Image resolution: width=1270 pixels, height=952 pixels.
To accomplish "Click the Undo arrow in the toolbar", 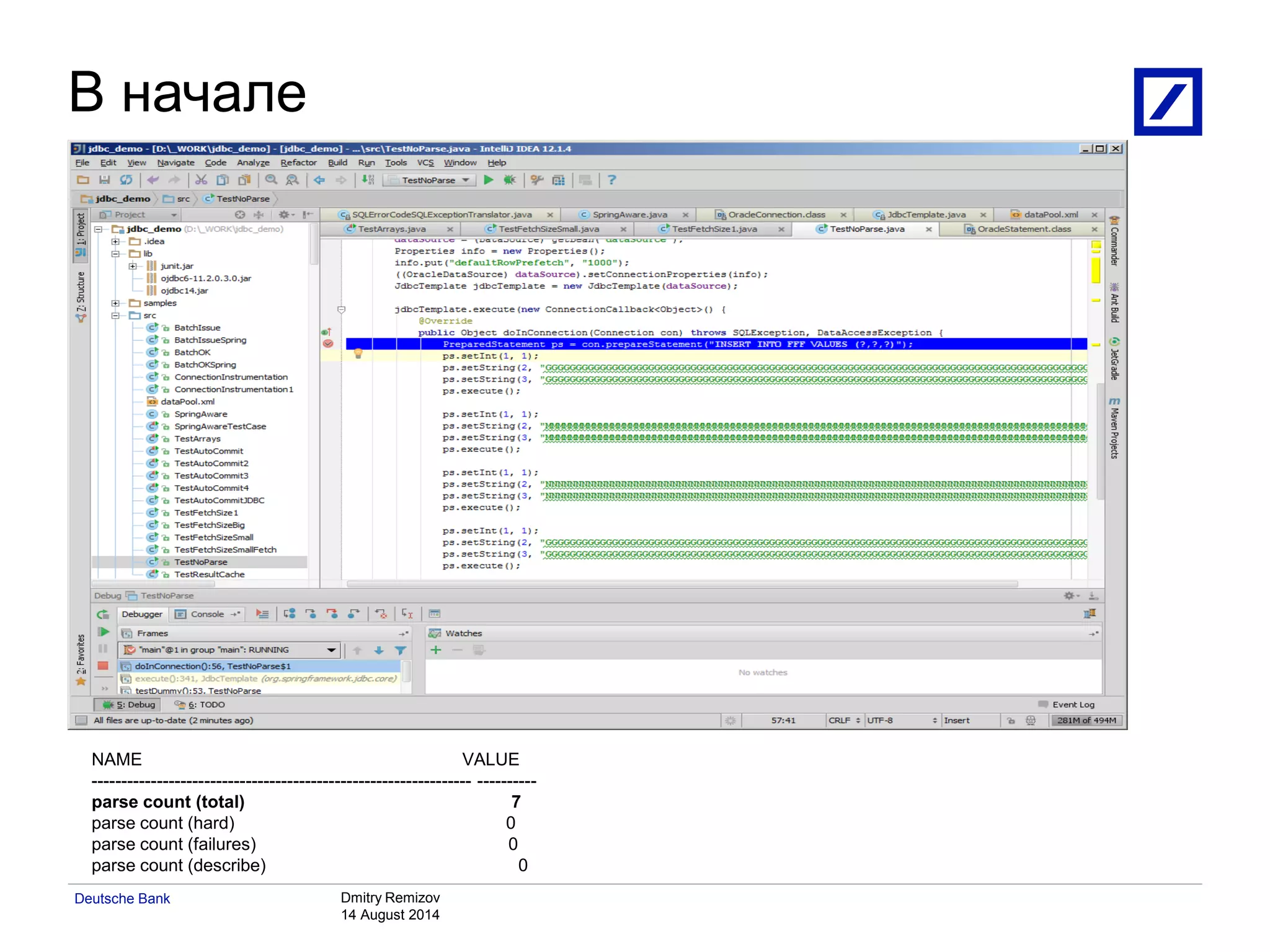I will coord(153,180).
